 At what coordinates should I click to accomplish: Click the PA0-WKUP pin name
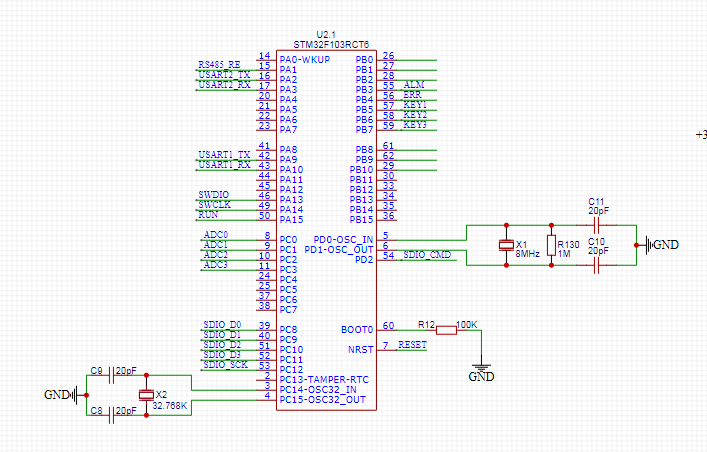coord(305,60)
